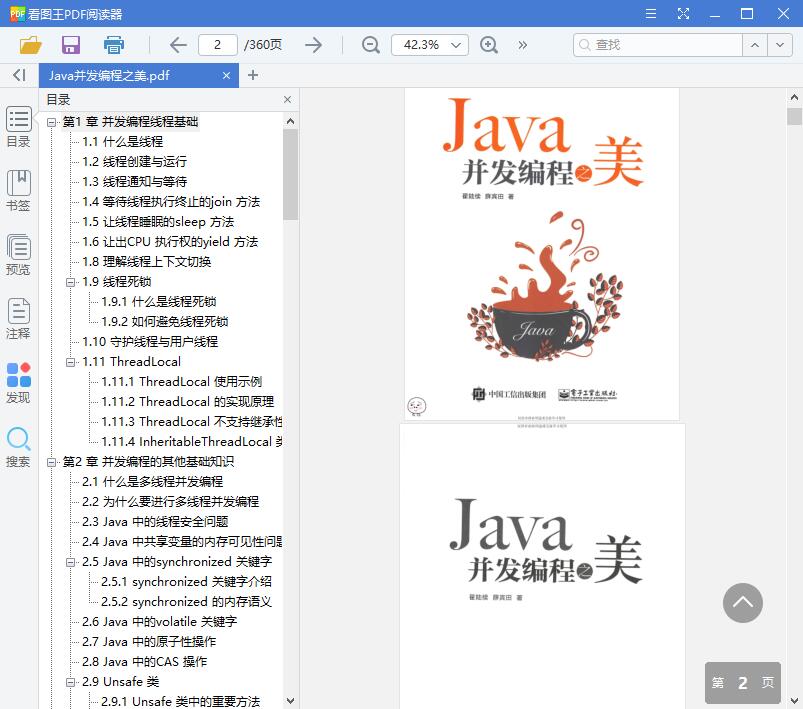Open the 搜索 search panel
Viewport: 803px width, 709px height.
pyautogui.click(x=19, y=447)
